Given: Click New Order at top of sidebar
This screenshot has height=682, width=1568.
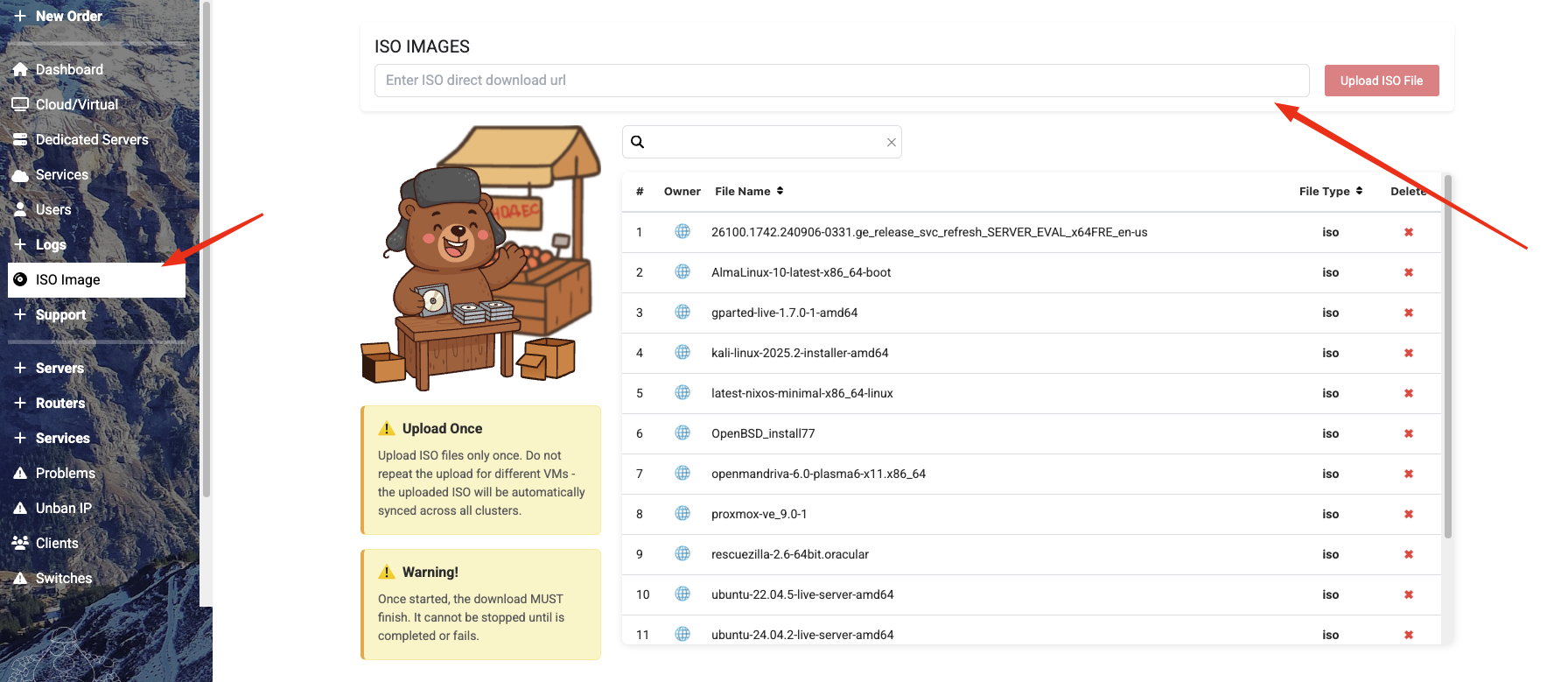Looking at the screenshot, I should (68, 16).
